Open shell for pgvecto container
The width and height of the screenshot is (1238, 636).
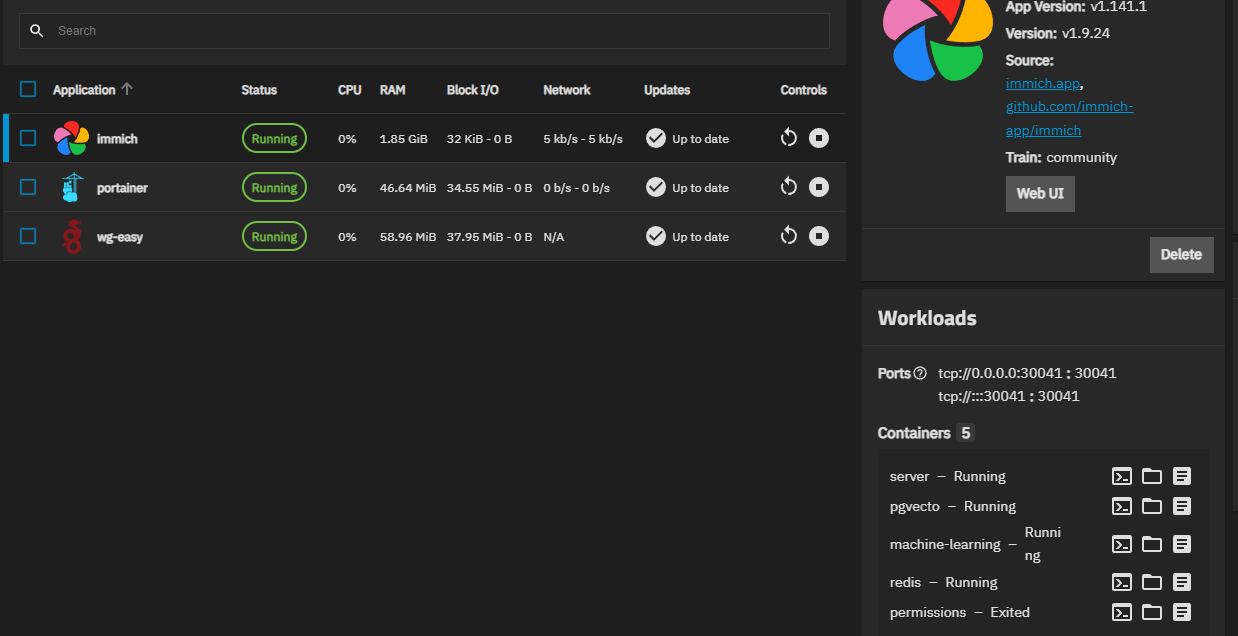[1123, 506]
